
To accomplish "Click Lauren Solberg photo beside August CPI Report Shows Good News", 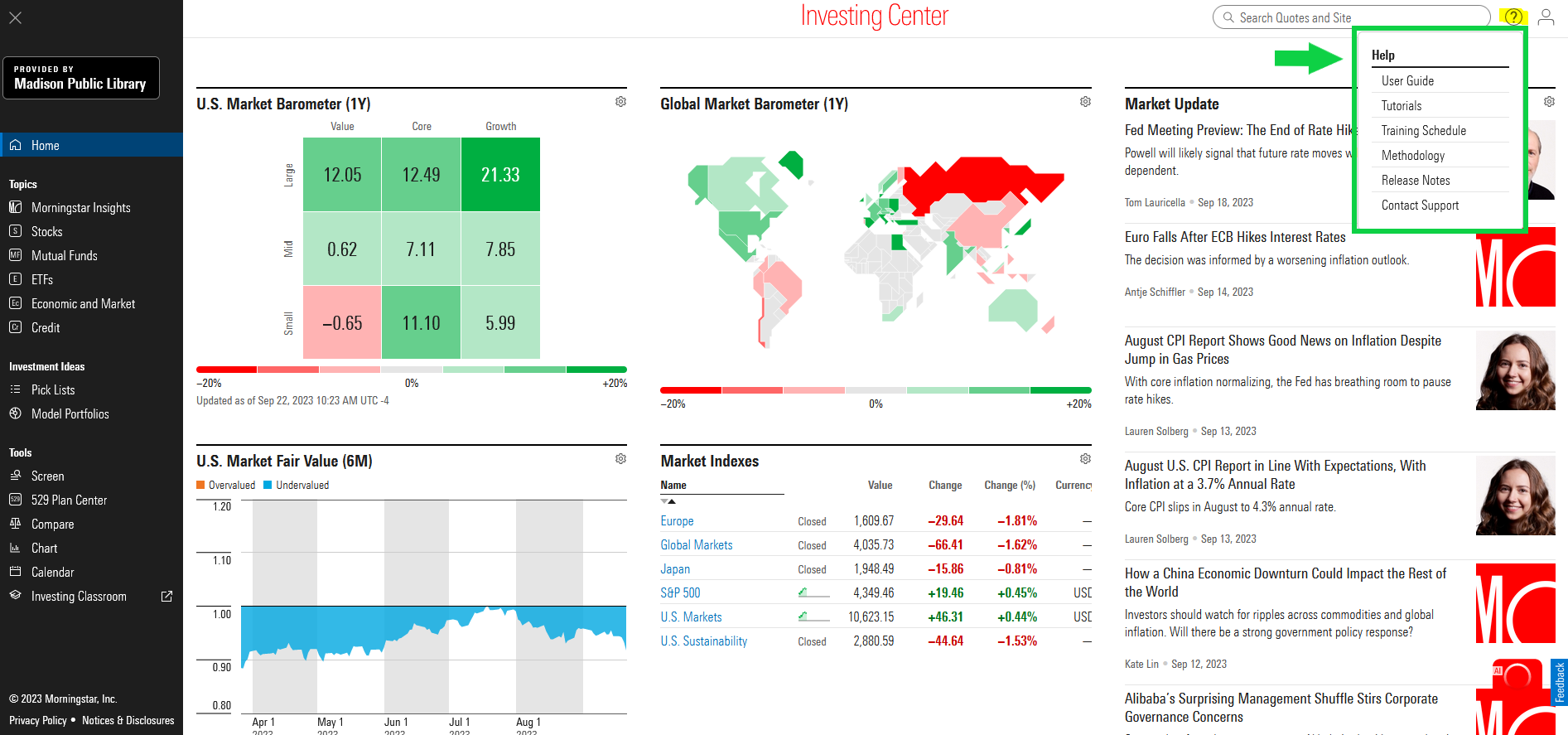I will pos(1516,370).
